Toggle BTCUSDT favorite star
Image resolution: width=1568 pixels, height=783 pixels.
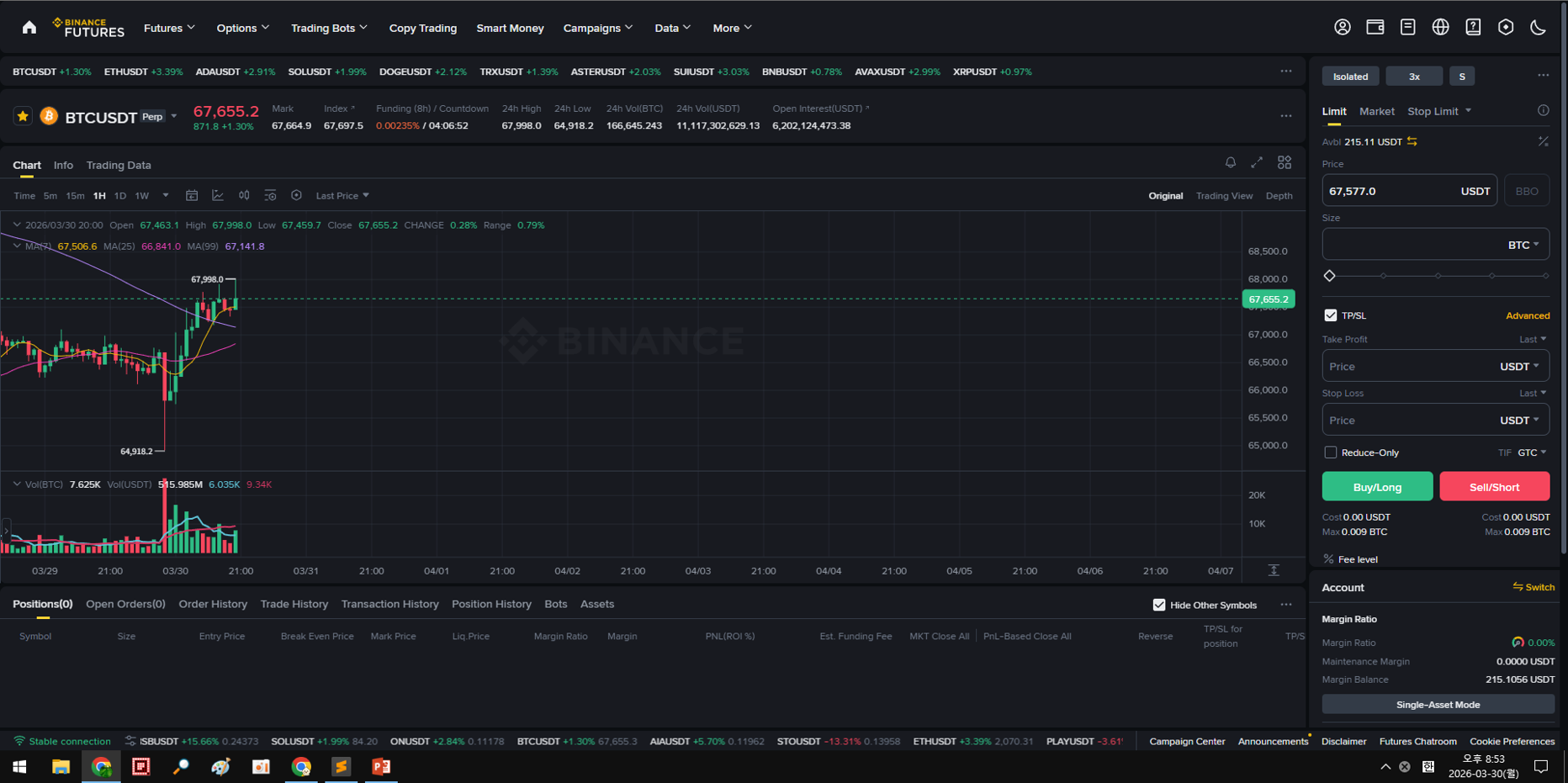point(23,116)
